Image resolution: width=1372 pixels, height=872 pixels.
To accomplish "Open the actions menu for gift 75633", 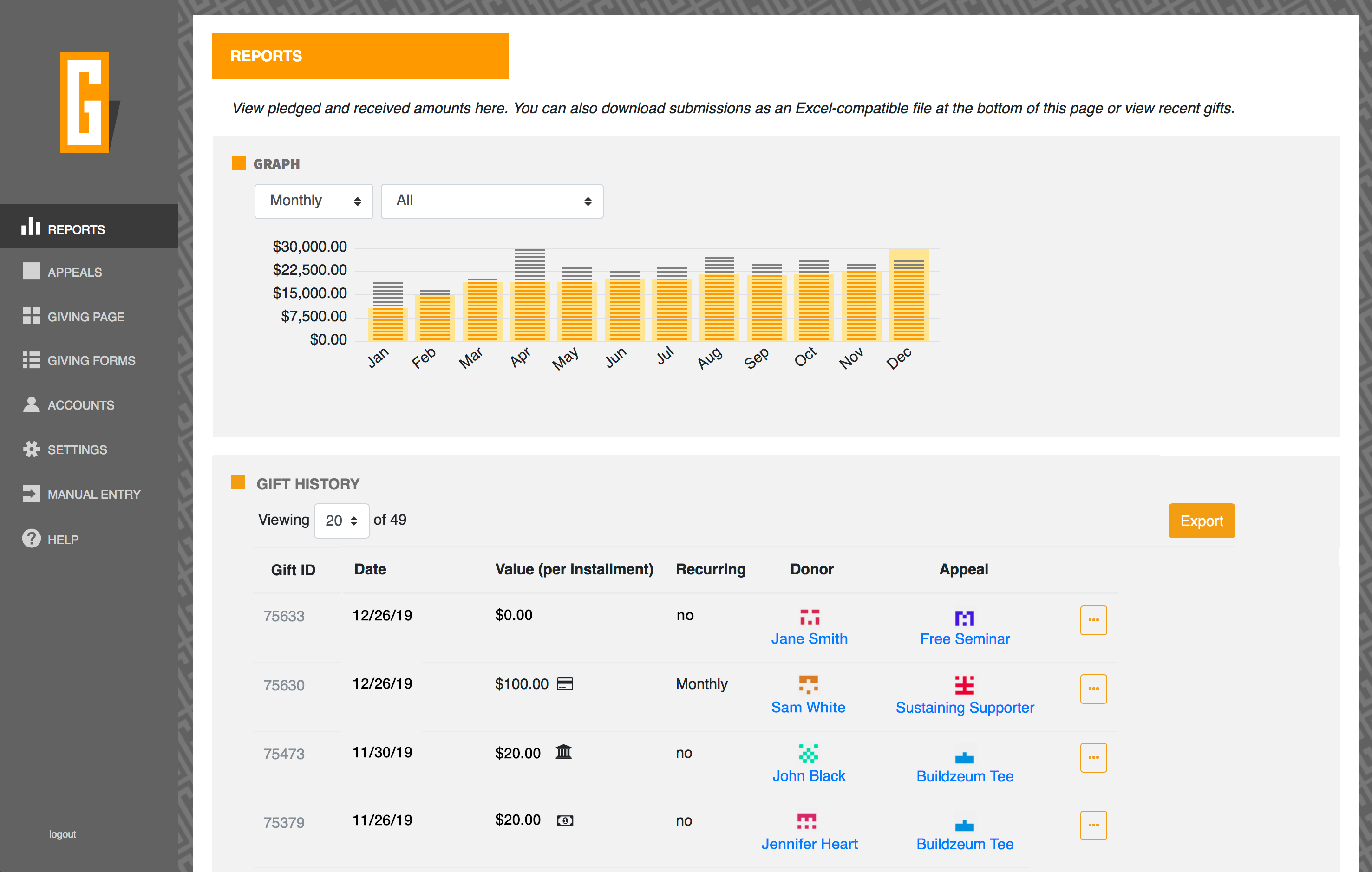I will (x=1093, y=620).
